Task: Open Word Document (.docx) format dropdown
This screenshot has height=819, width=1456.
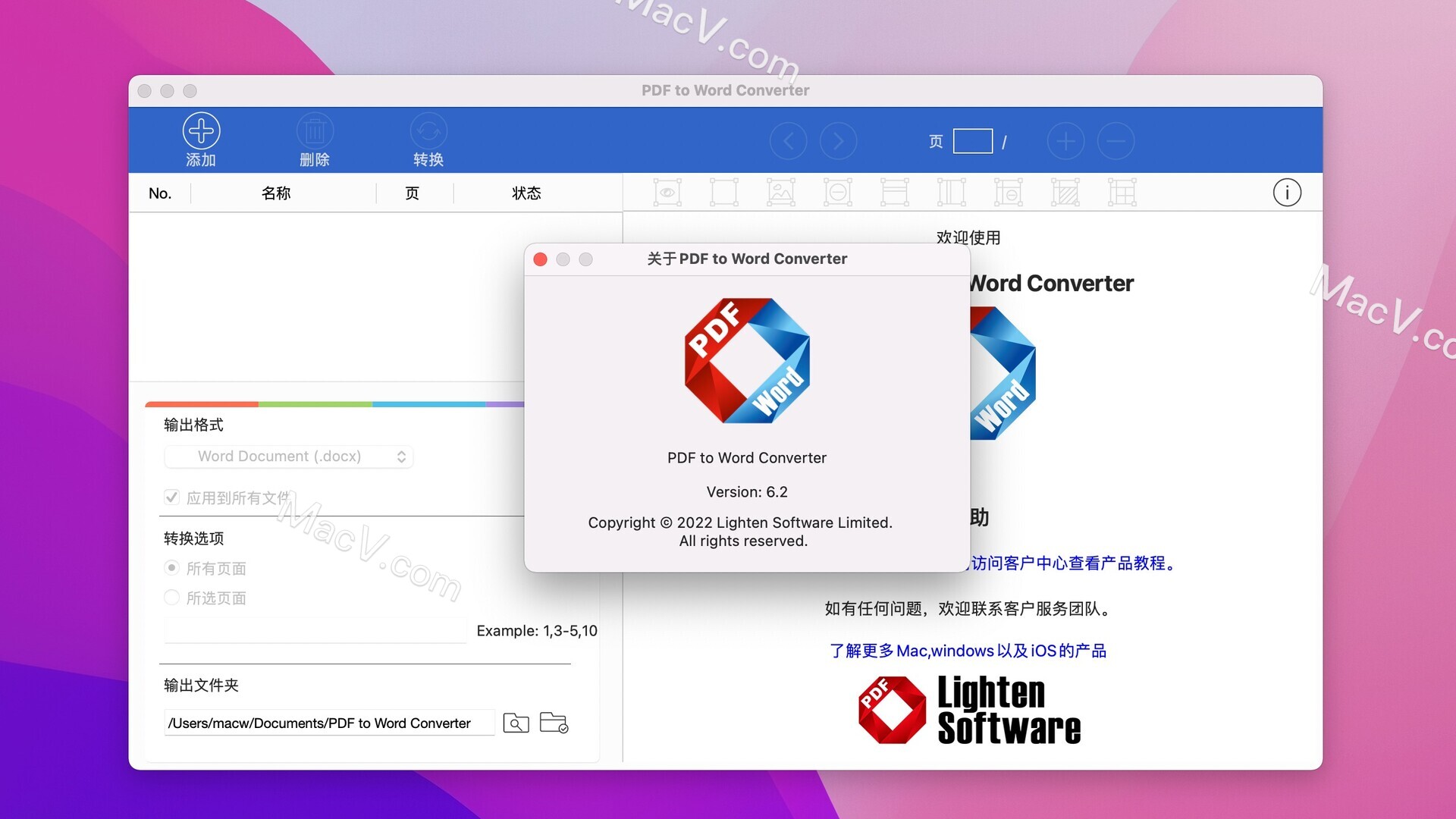Action: 289,457
